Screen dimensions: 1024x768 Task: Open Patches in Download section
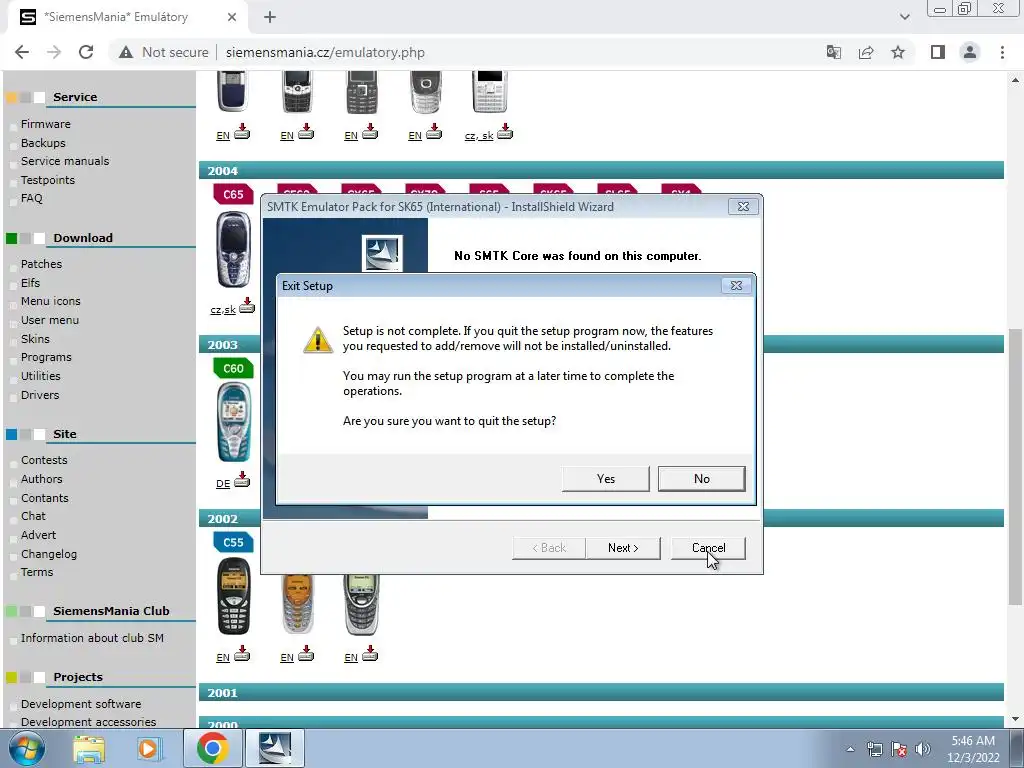tap(41, 264)
